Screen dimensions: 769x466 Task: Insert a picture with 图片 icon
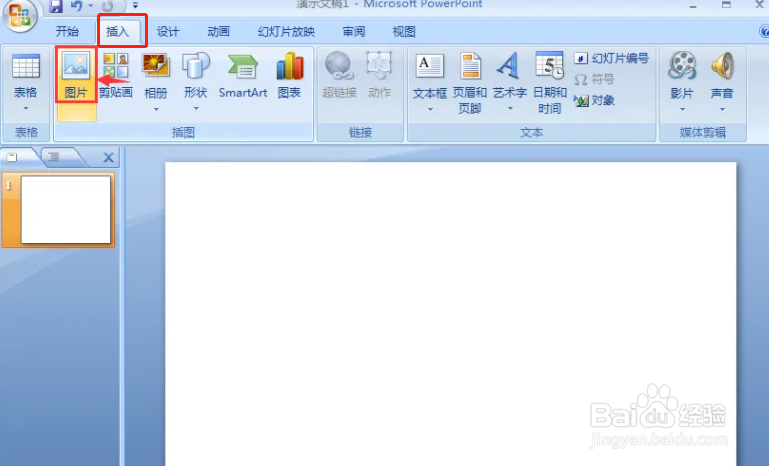[76, 75]
